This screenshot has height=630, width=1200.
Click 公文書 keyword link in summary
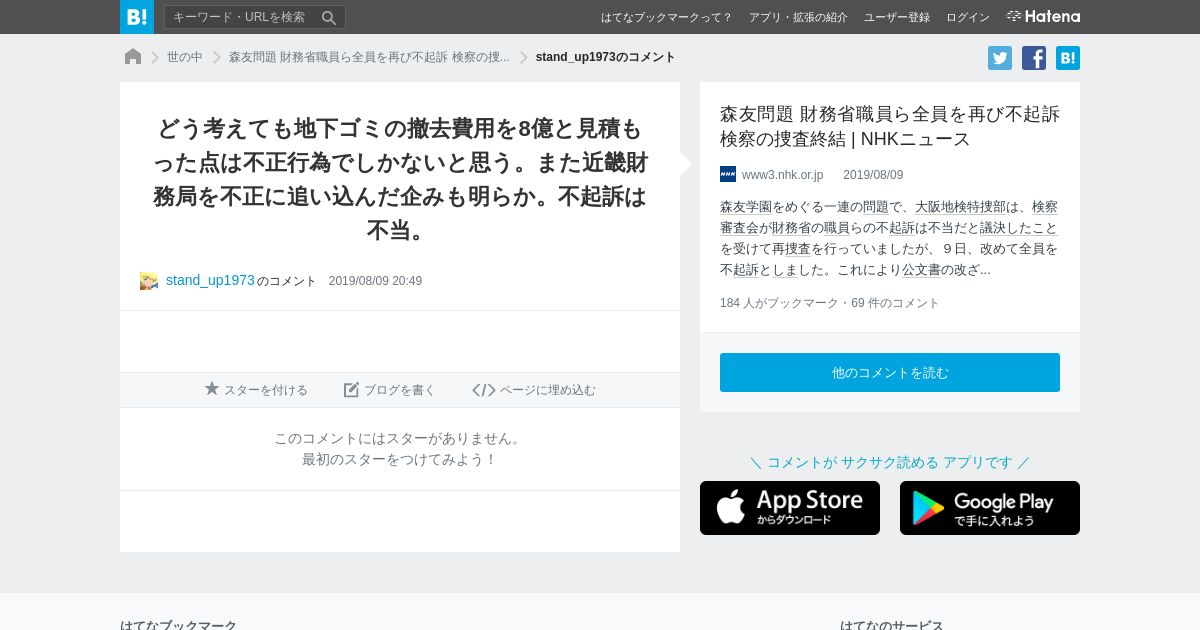coord(921,270)
